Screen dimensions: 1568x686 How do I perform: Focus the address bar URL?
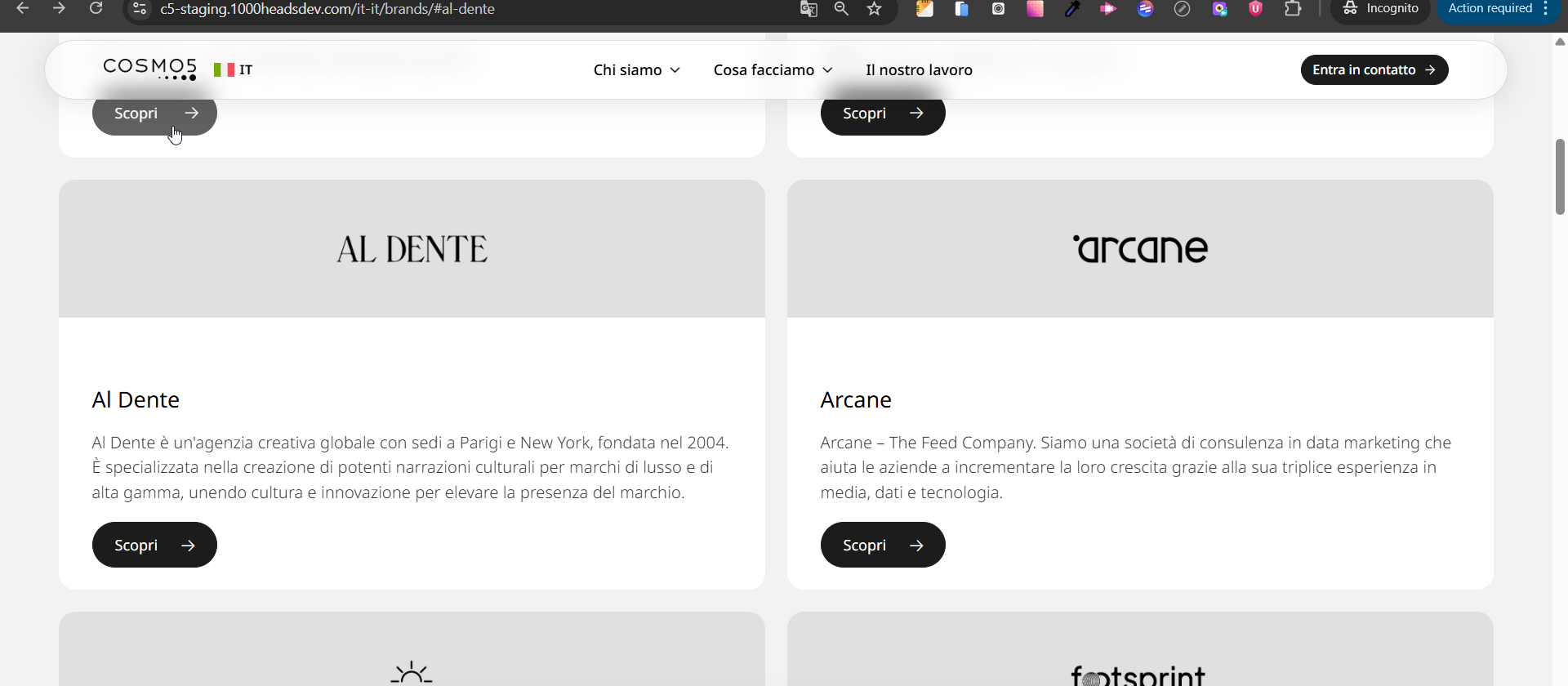pyautogui.click(x=327, y=9)
